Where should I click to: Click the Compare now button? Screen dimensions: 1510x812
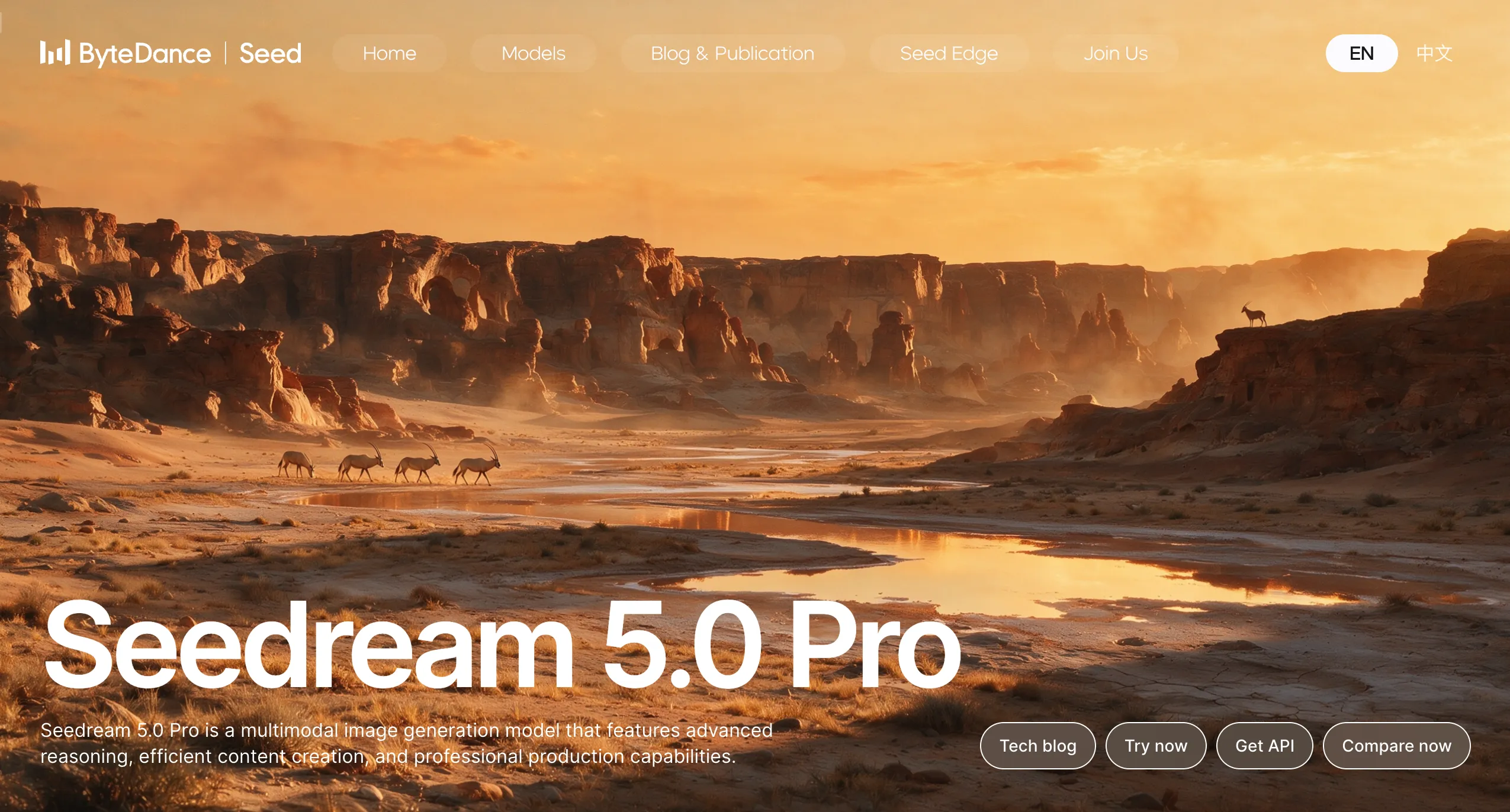[x=1396, y=746]
